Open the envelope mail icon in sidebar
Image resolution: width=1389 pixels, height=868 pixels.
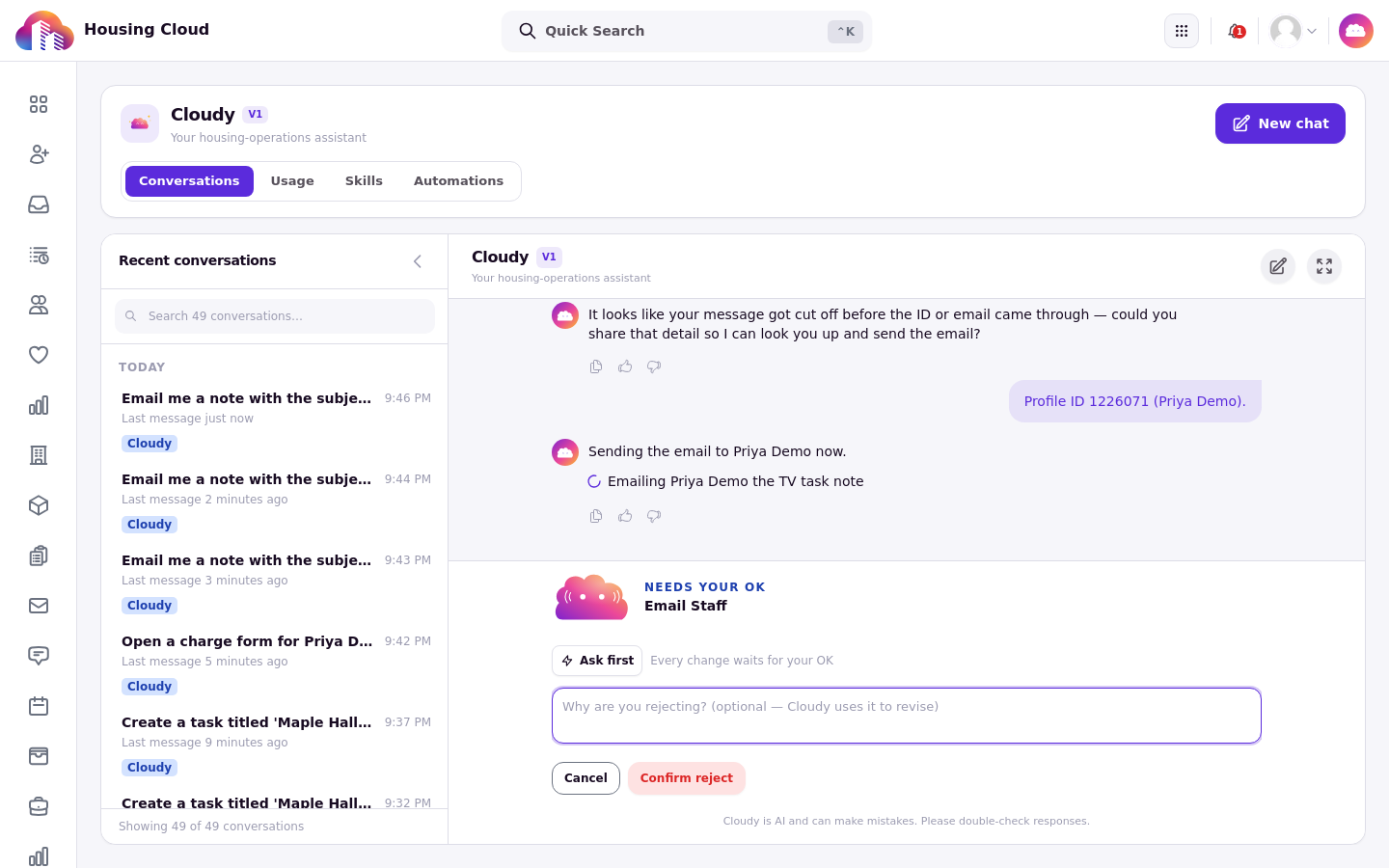(x=39, y=606)
